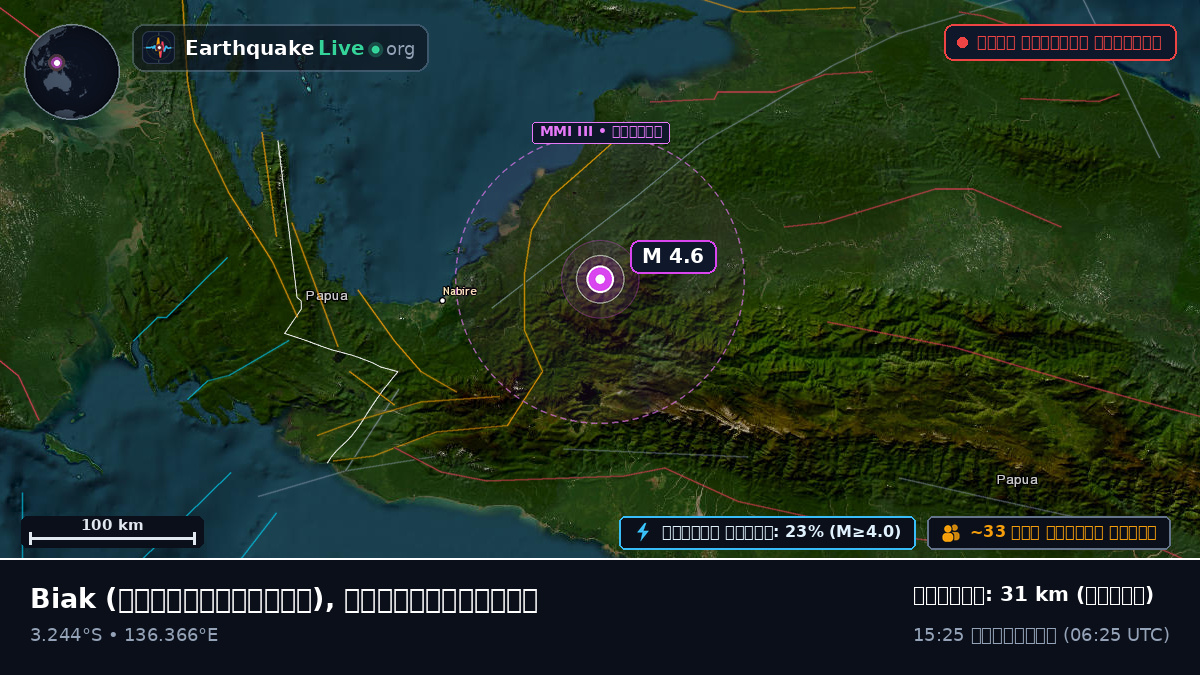Open the globe locator mini-map
The height and width of the screenshot is (675, 1200).
tap(72, 72)
